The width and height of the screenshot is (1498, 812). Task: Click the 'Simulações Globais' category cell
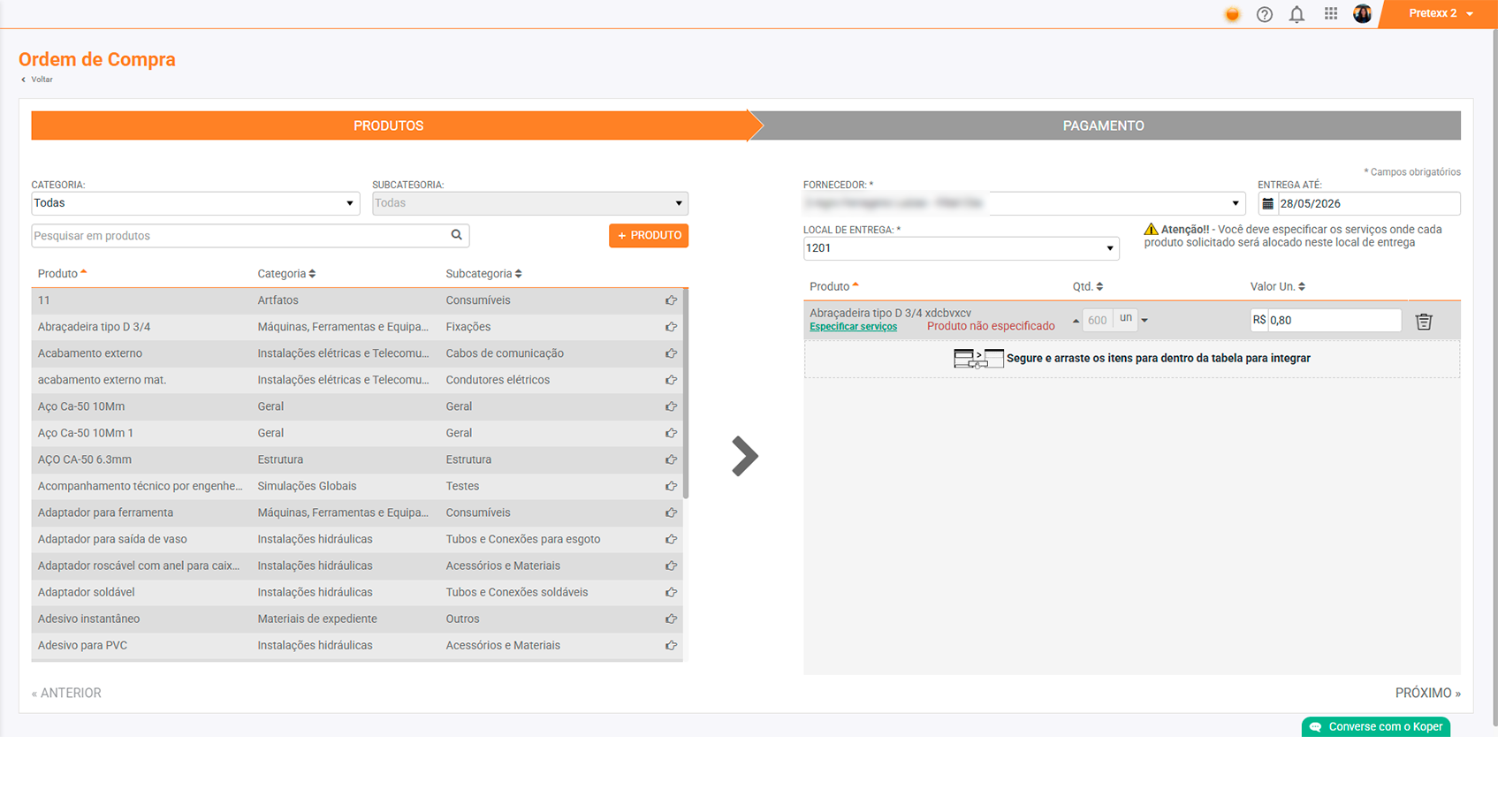pyautogui.click(x=307, y=486)
